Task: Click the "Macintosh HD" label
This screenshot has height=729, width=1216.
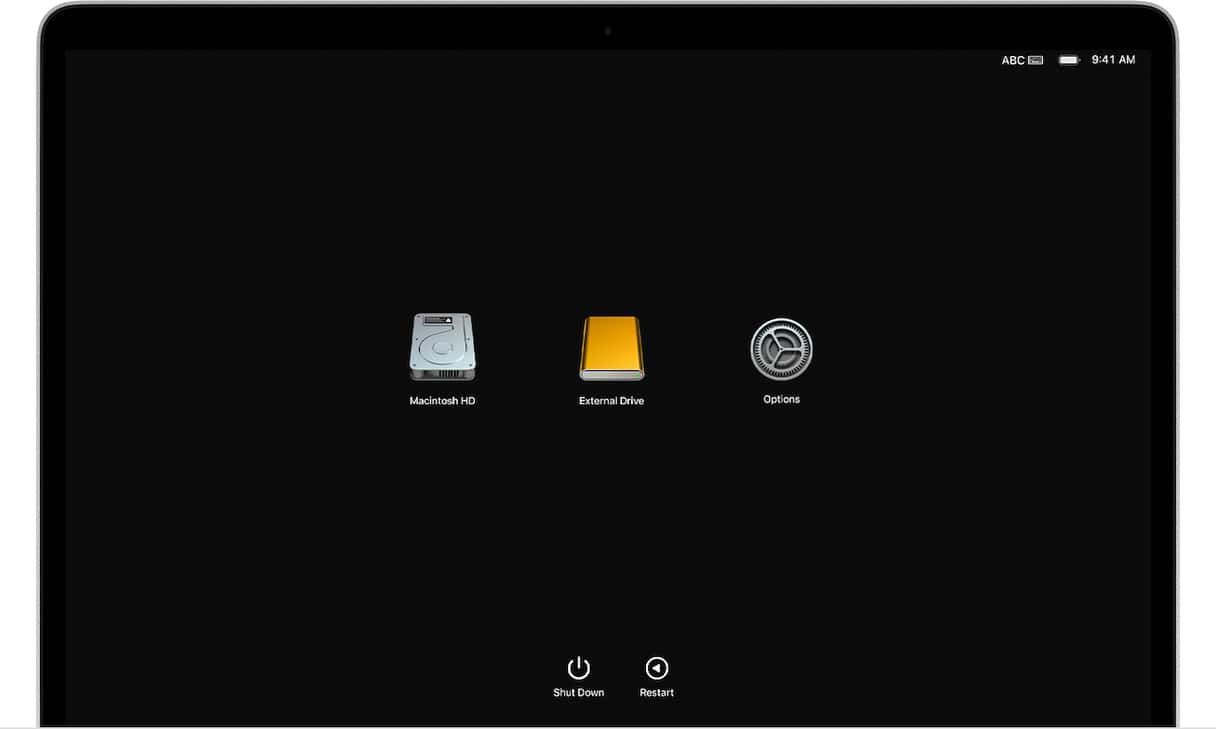Action: point(442,401)
